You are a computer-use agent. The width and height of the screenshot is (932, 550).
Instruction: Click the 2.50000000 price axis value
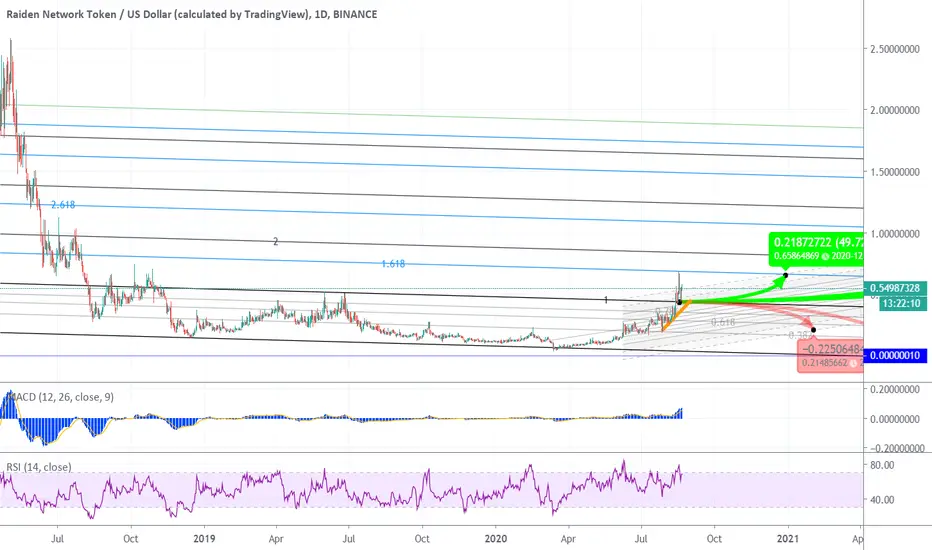tap(895, 49)
